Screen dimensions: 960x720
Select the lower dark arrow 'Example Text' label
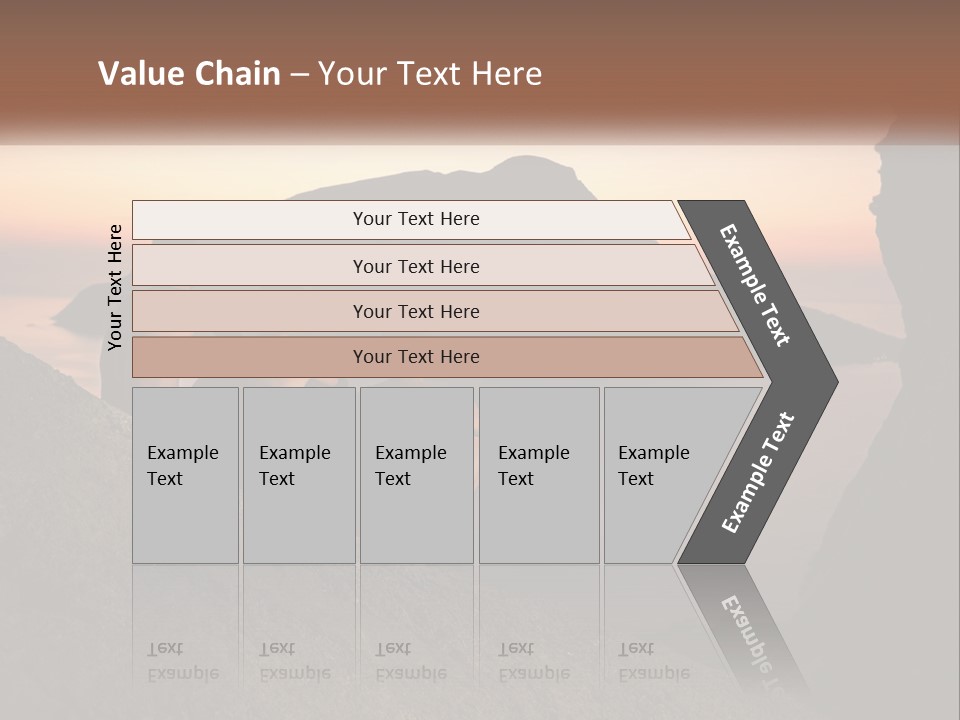pyautogui.click(x=758, y=472)
